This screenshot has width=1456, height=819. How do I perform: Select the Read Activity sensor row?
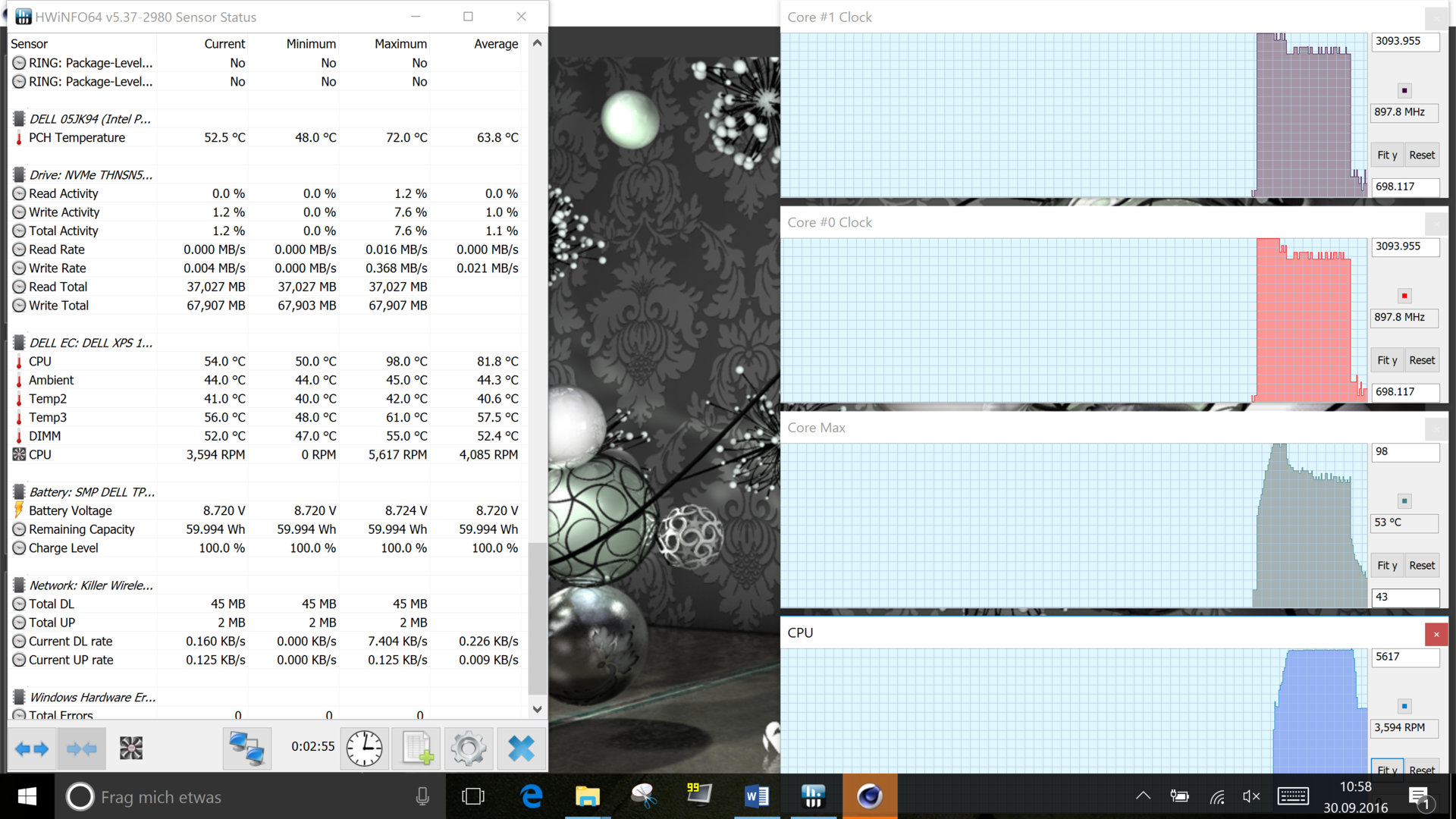click(265, 194)
